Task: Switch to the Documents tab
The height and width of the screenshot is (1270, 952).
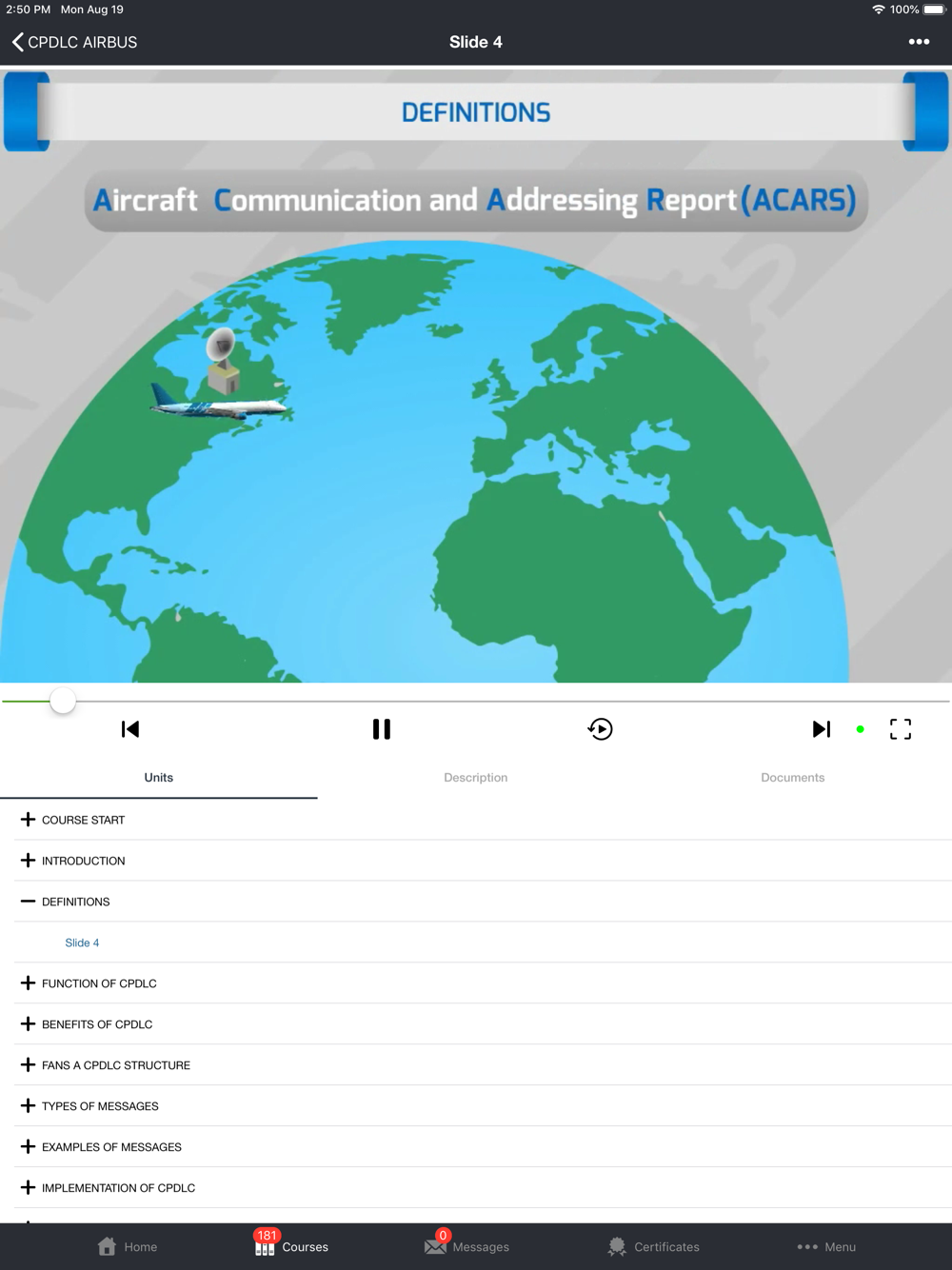Action: 793,778
